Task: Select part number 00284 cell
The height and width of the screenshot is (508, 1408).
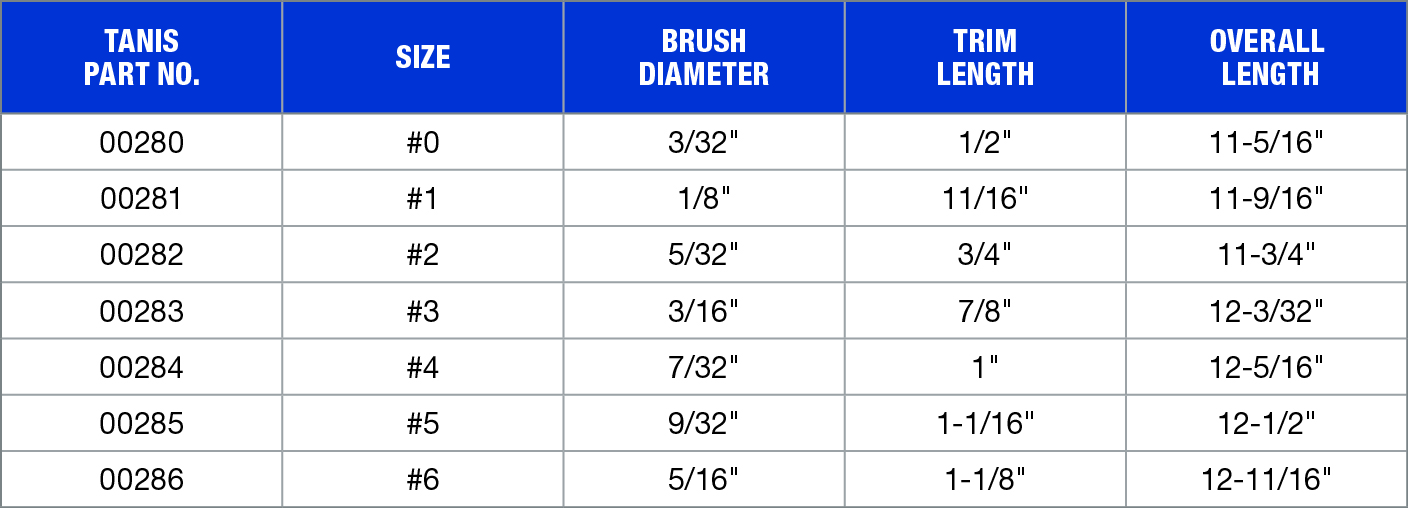Action: pos(141,367)
